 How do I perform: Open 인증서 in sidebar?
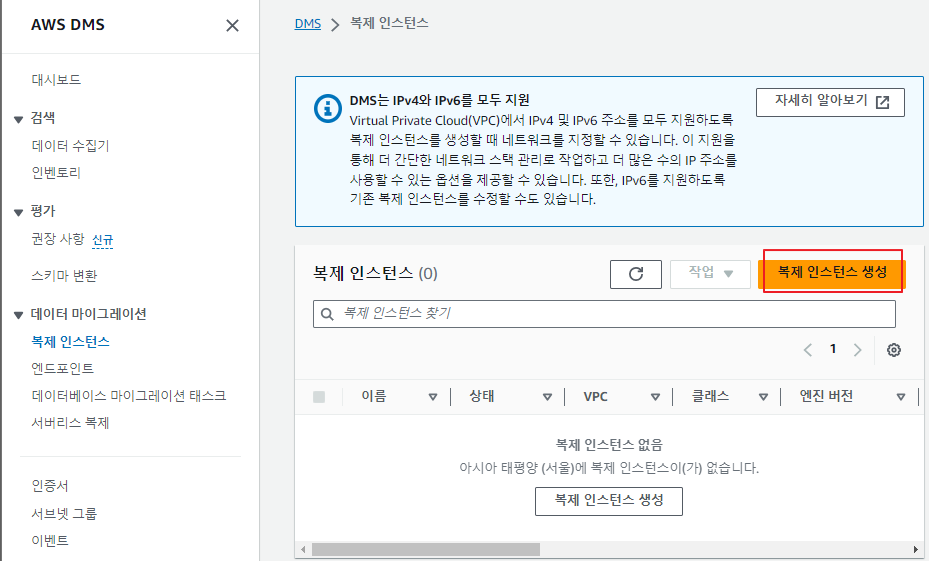coord(50,486)
